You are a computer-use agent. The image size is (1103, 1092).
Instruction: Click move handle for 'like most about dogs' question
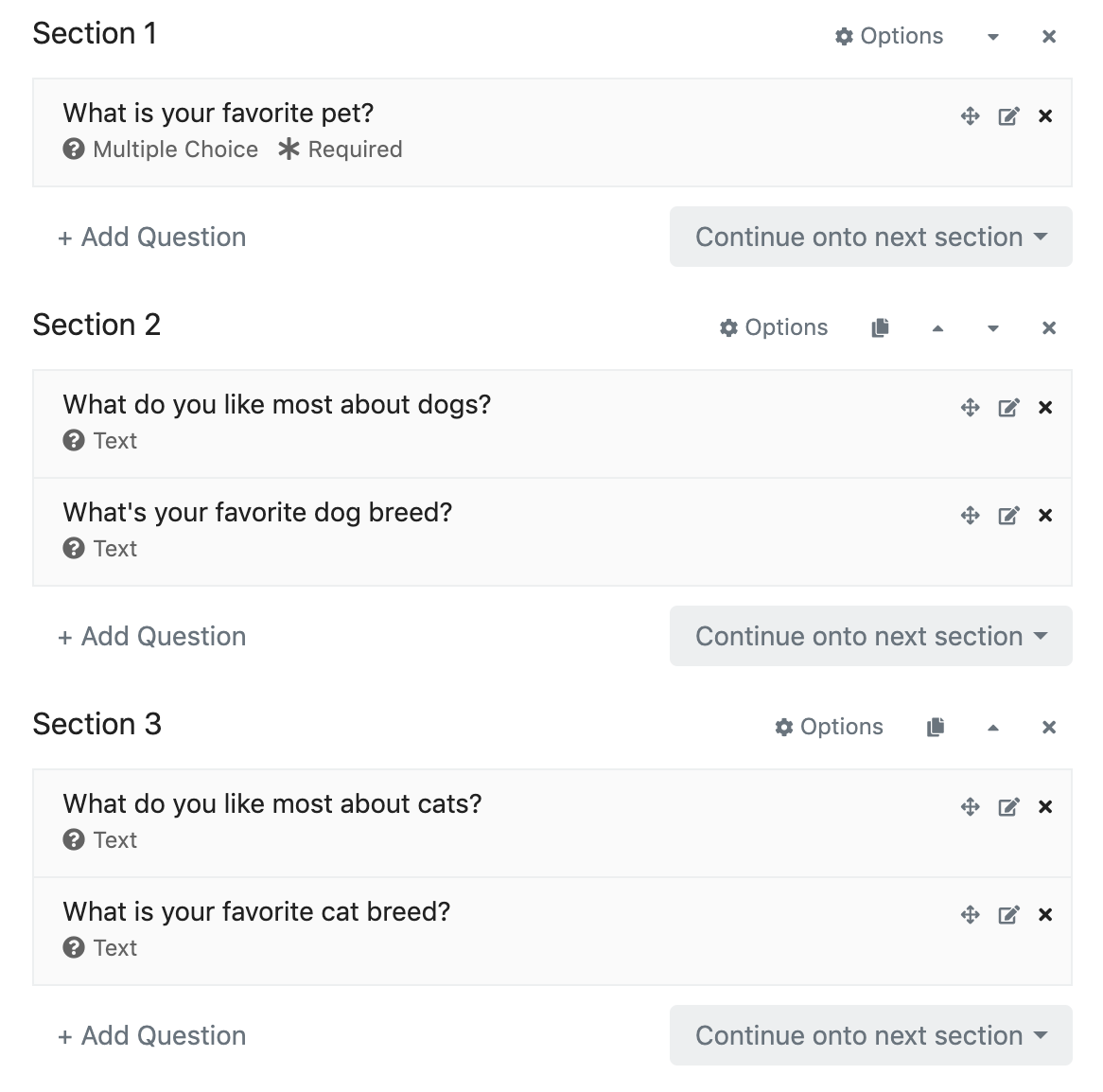(x=970, y=408)
